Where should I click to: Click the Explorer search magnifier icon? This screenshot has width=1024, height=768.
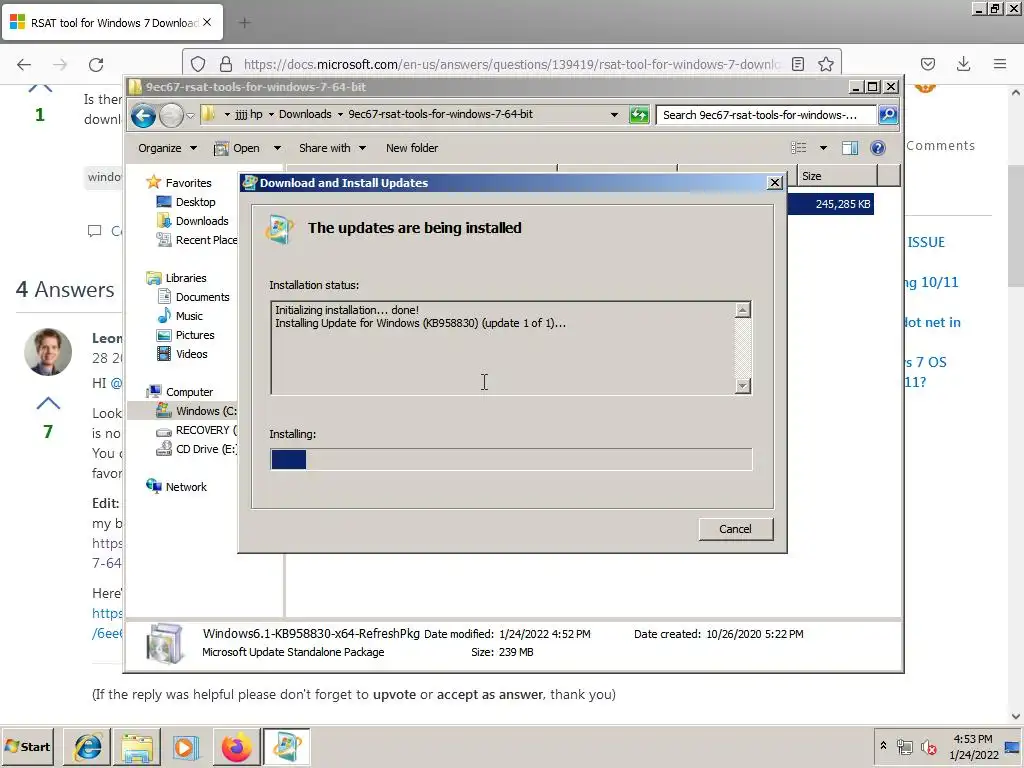(x=888, y=115)
